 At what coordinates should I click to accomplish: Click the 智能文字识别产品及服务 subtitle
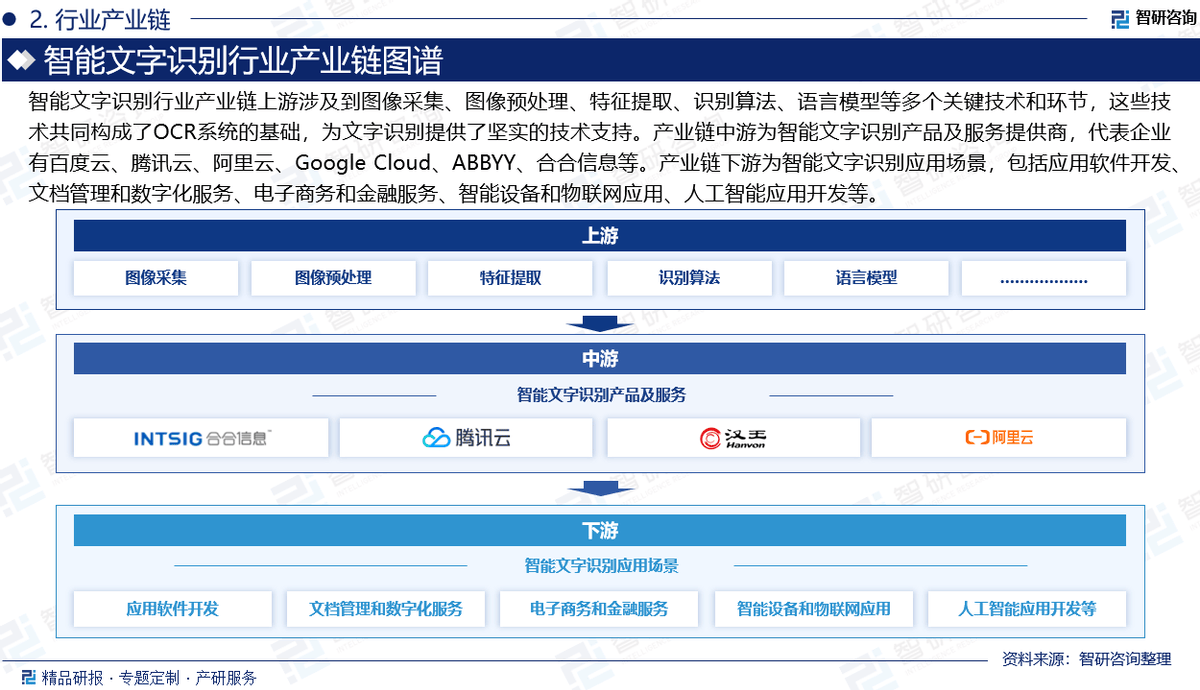pyautogui.click(x=601, y=395)
